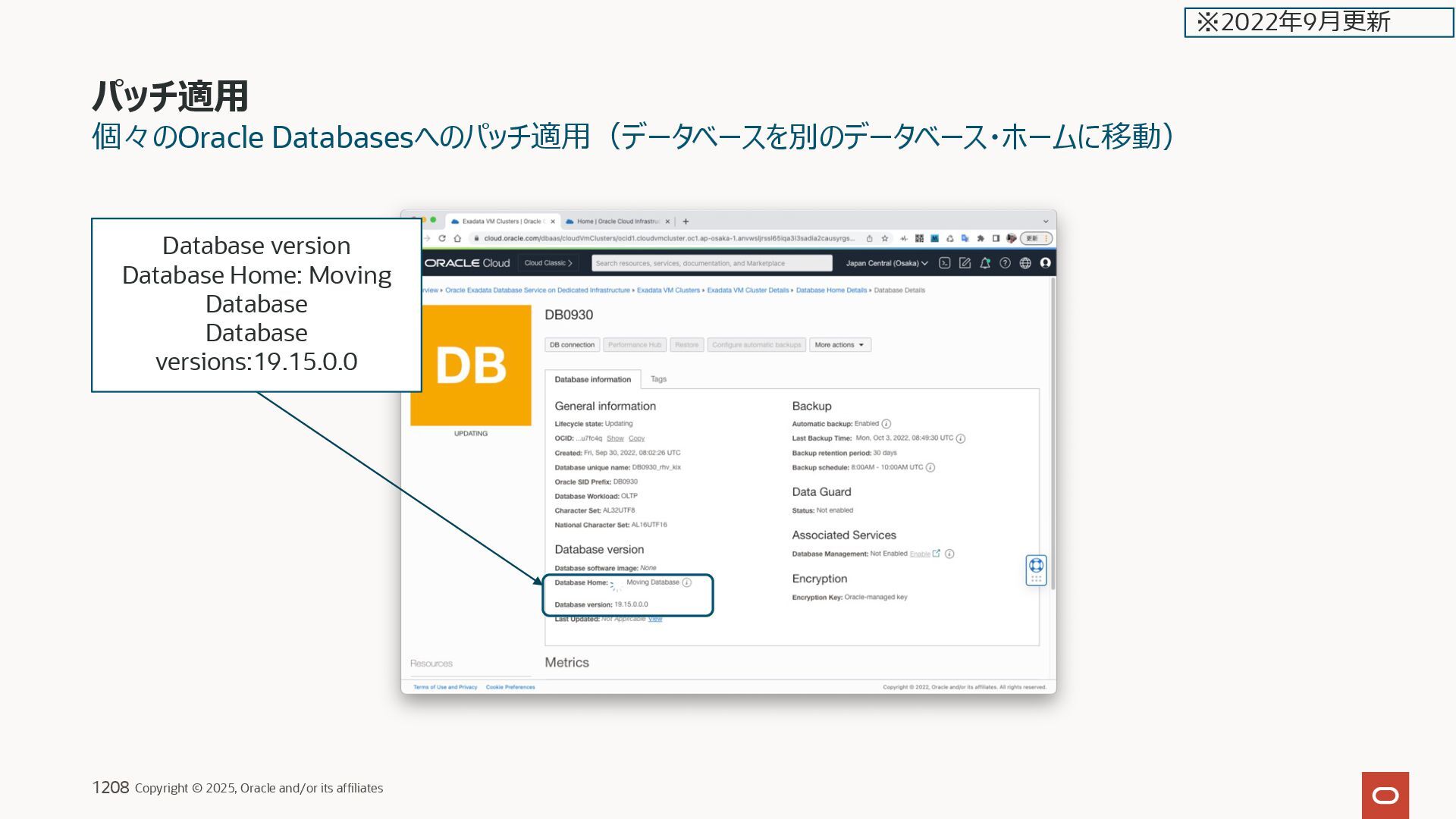
Task: Switch to the Tags tab
Action: [658, 379]
